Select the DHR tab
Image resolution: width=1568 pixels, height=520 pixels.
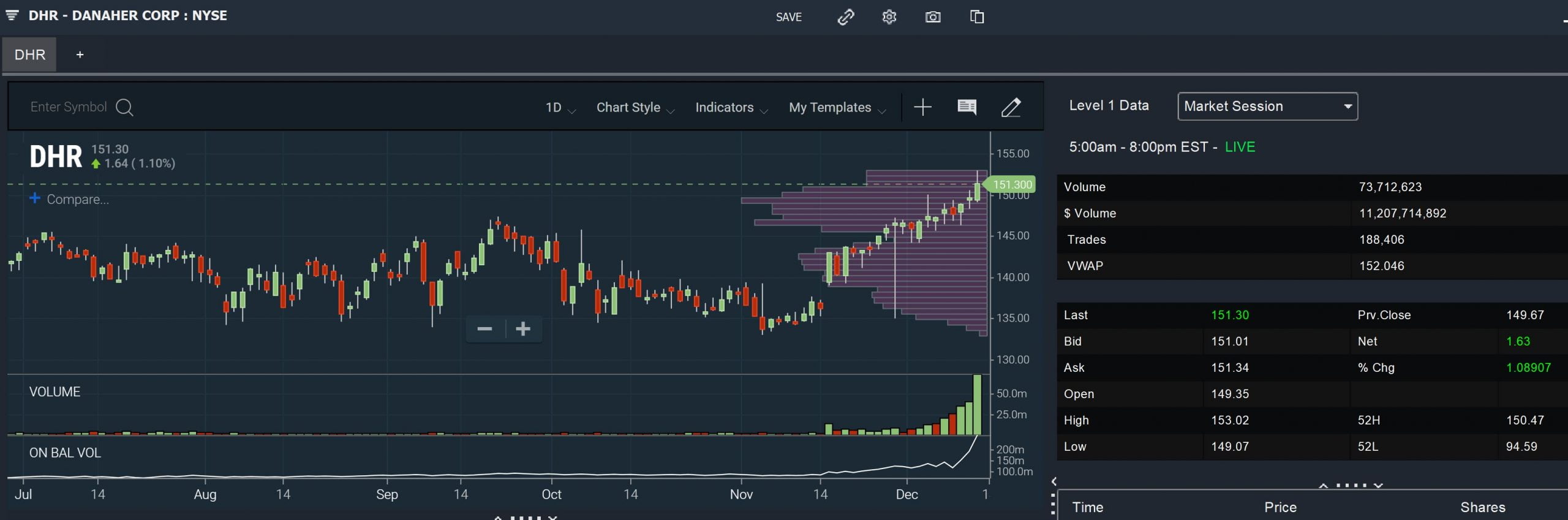(29, 55)
